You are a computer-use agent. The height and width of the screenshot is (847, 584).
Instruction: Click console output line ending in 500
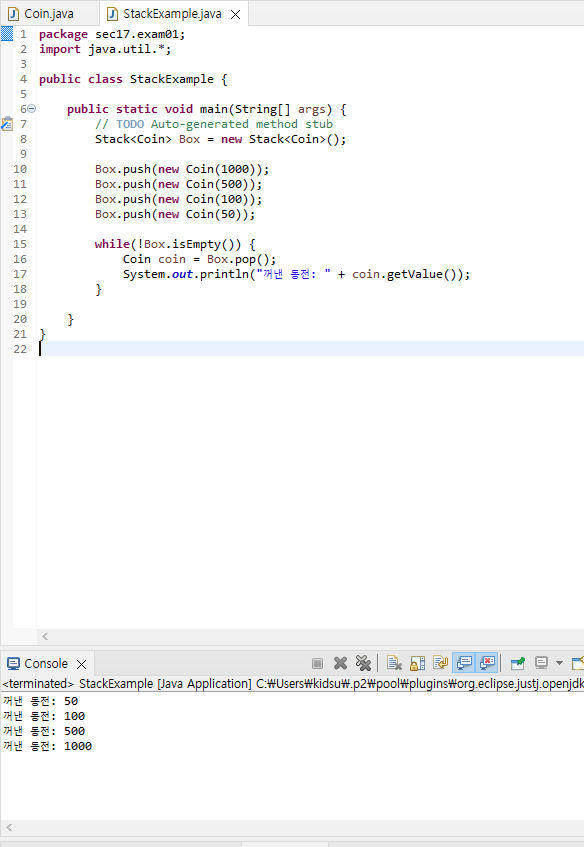coord(44,731)
